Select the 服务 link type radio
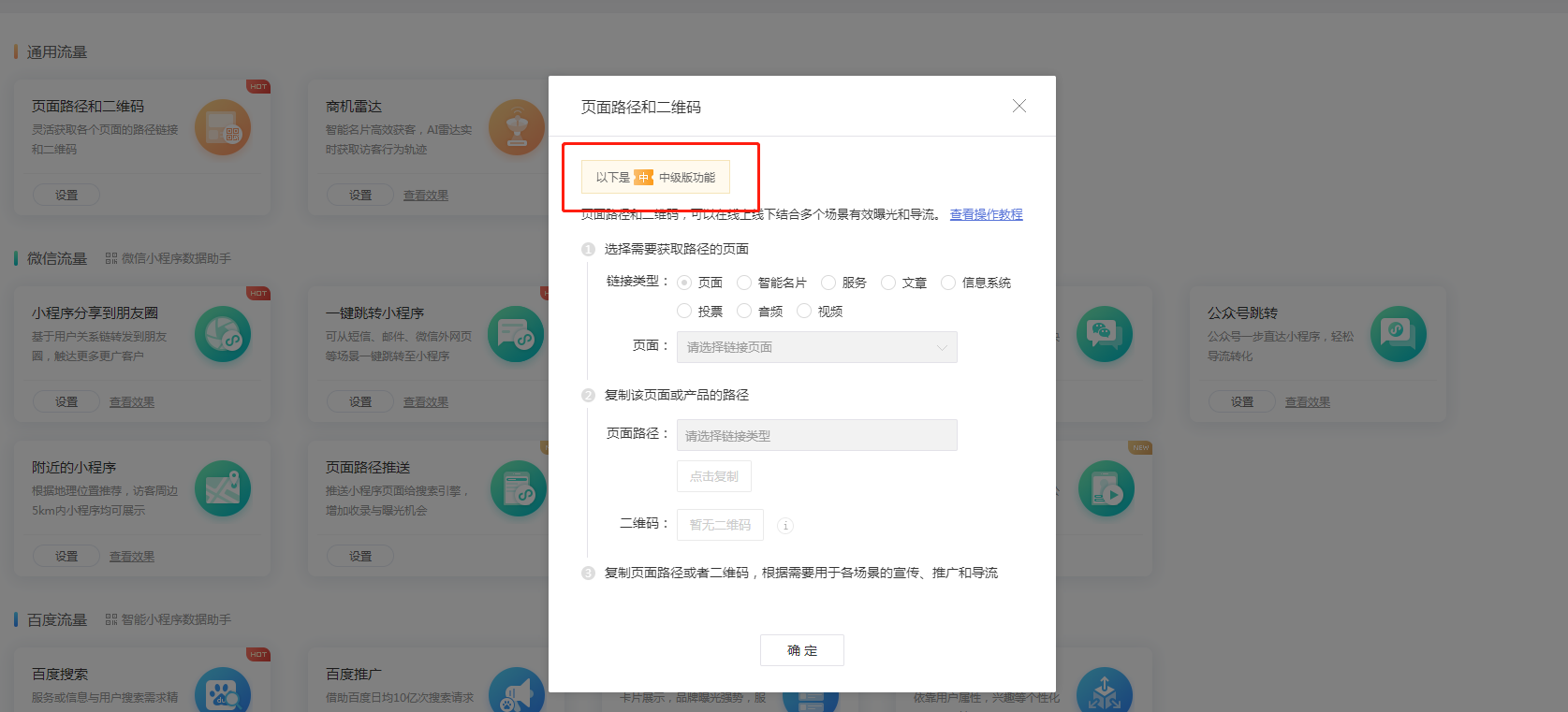This screenshot has height=712, width=1568. click(828, 283)
